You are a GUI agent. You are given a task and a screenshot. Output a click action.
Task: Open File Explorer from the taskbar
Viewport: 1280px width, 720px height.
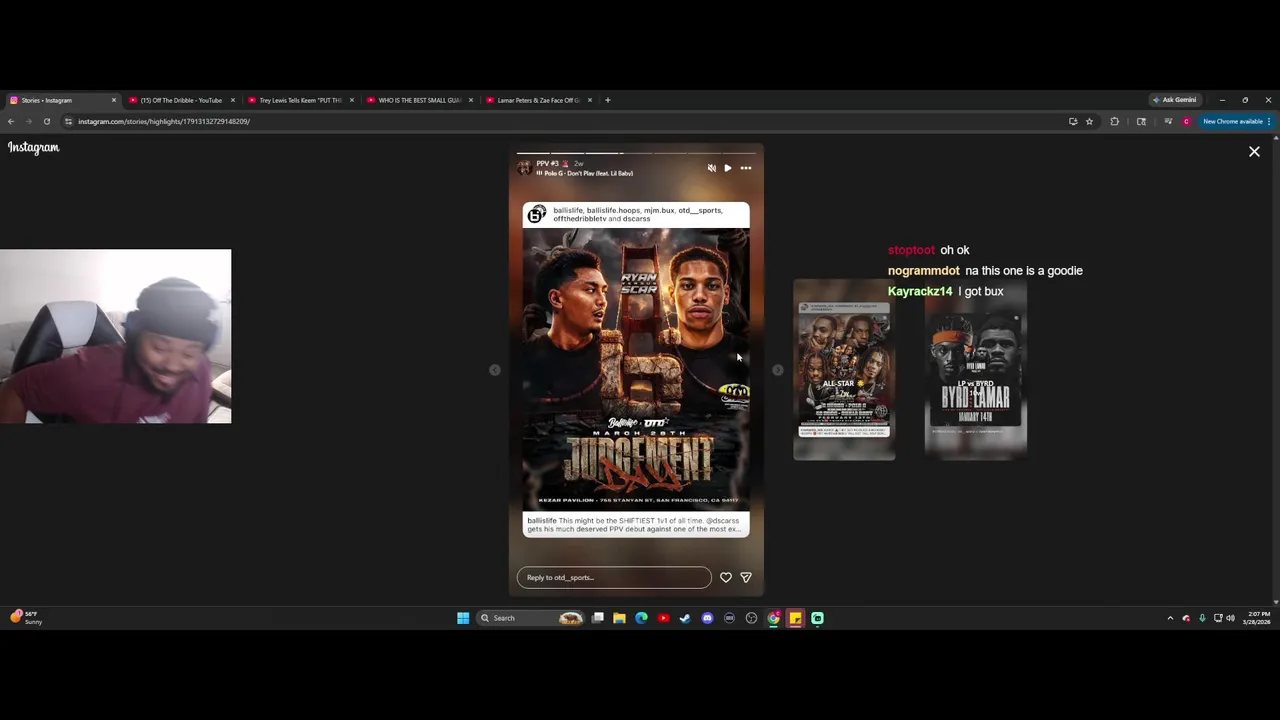[619, 618]
